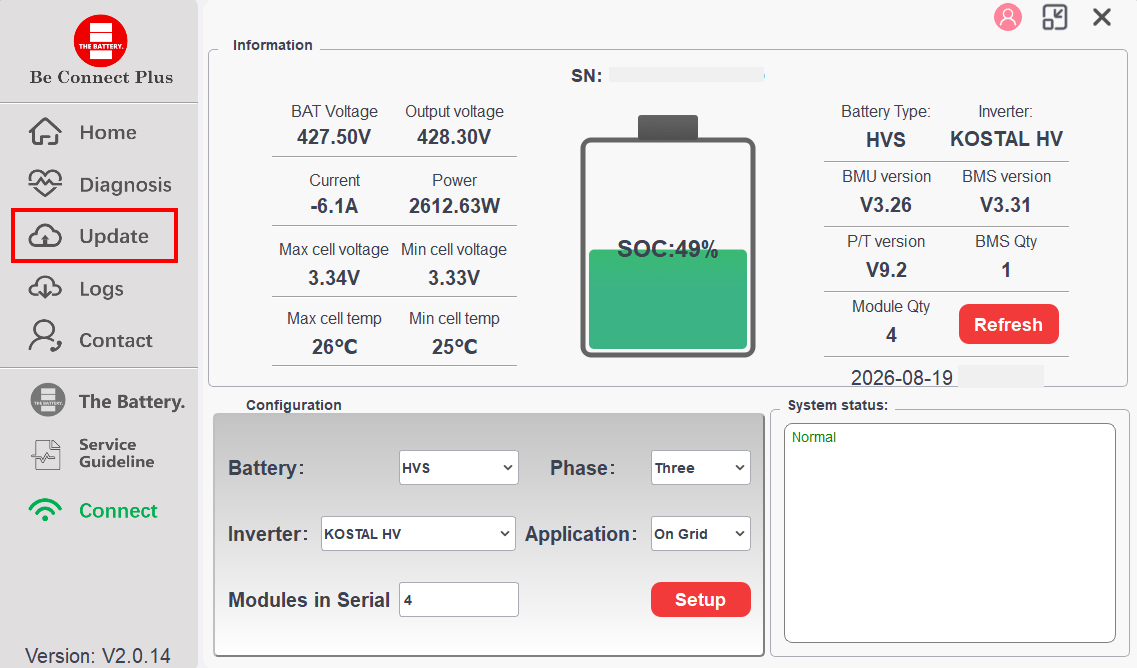Click the green Connect wifi icon

click(45, 510)
